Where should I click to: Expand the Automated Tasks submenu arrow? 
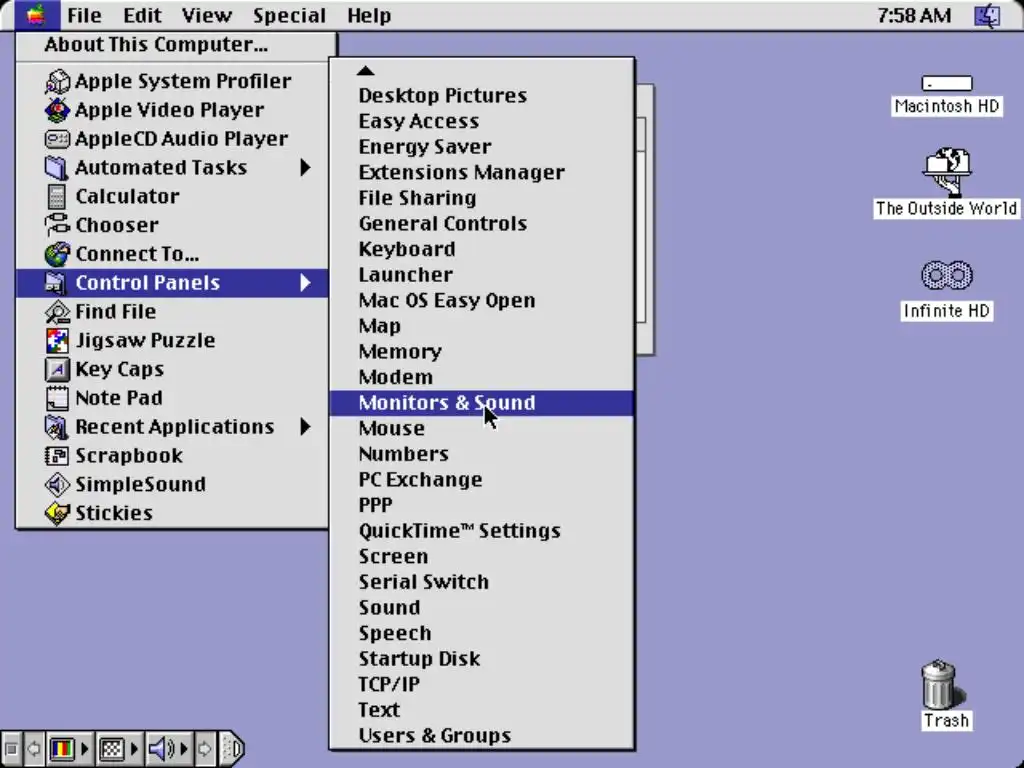point(305,168)
